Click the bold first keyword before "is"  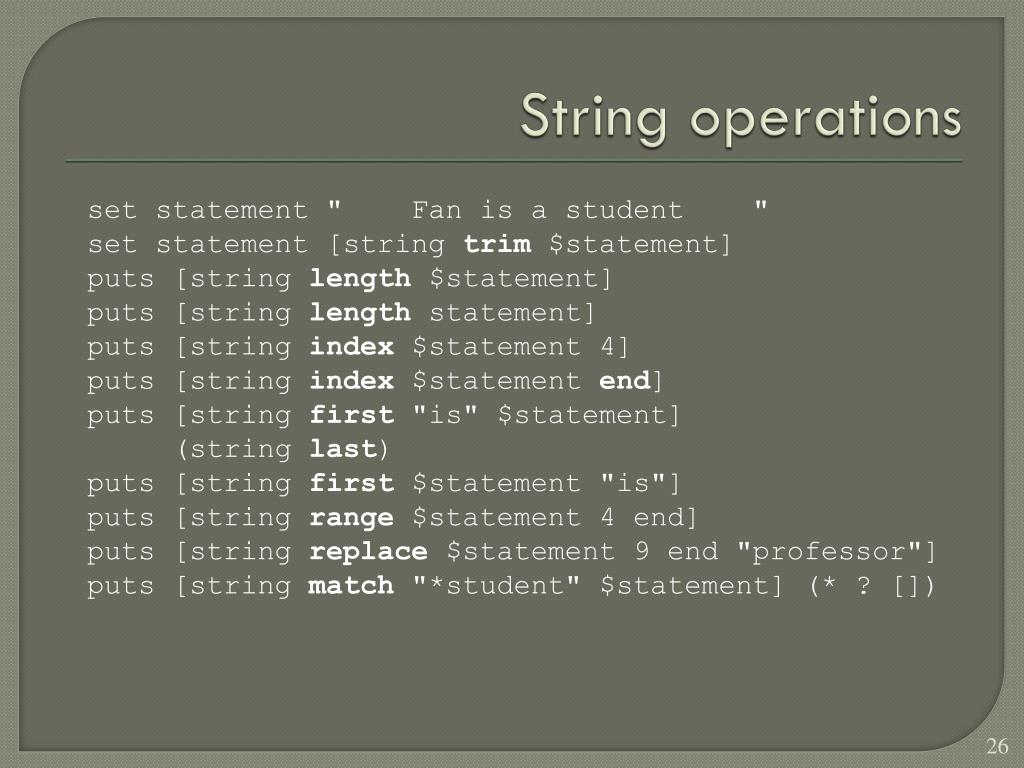(351, 415)
